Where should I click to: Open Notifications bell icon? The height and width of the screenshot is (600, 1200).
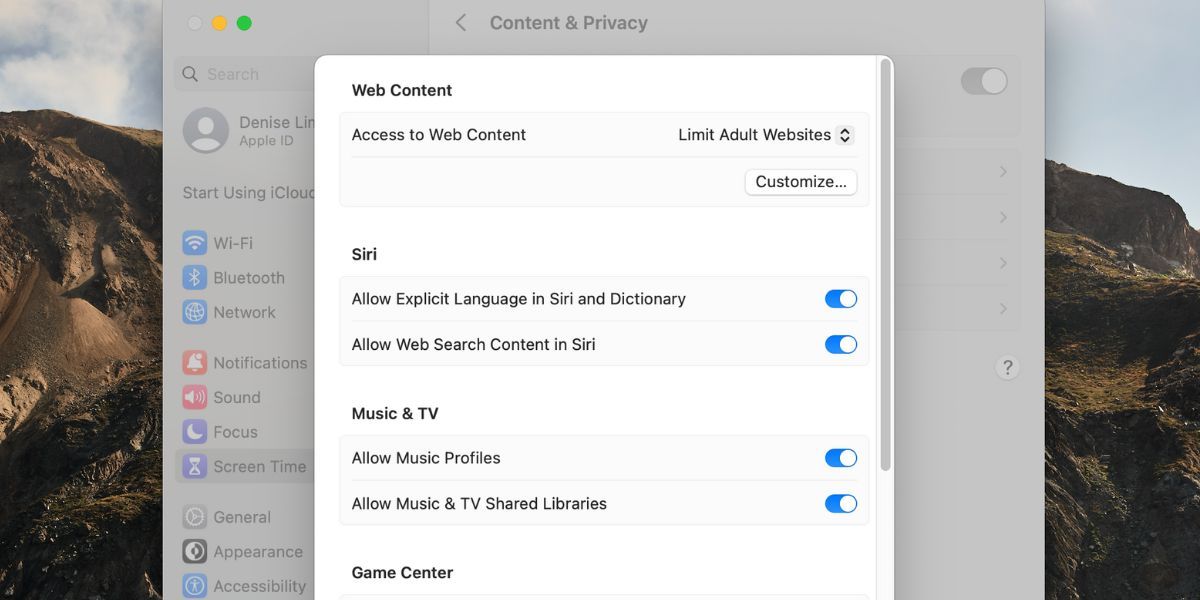[195, 363]
